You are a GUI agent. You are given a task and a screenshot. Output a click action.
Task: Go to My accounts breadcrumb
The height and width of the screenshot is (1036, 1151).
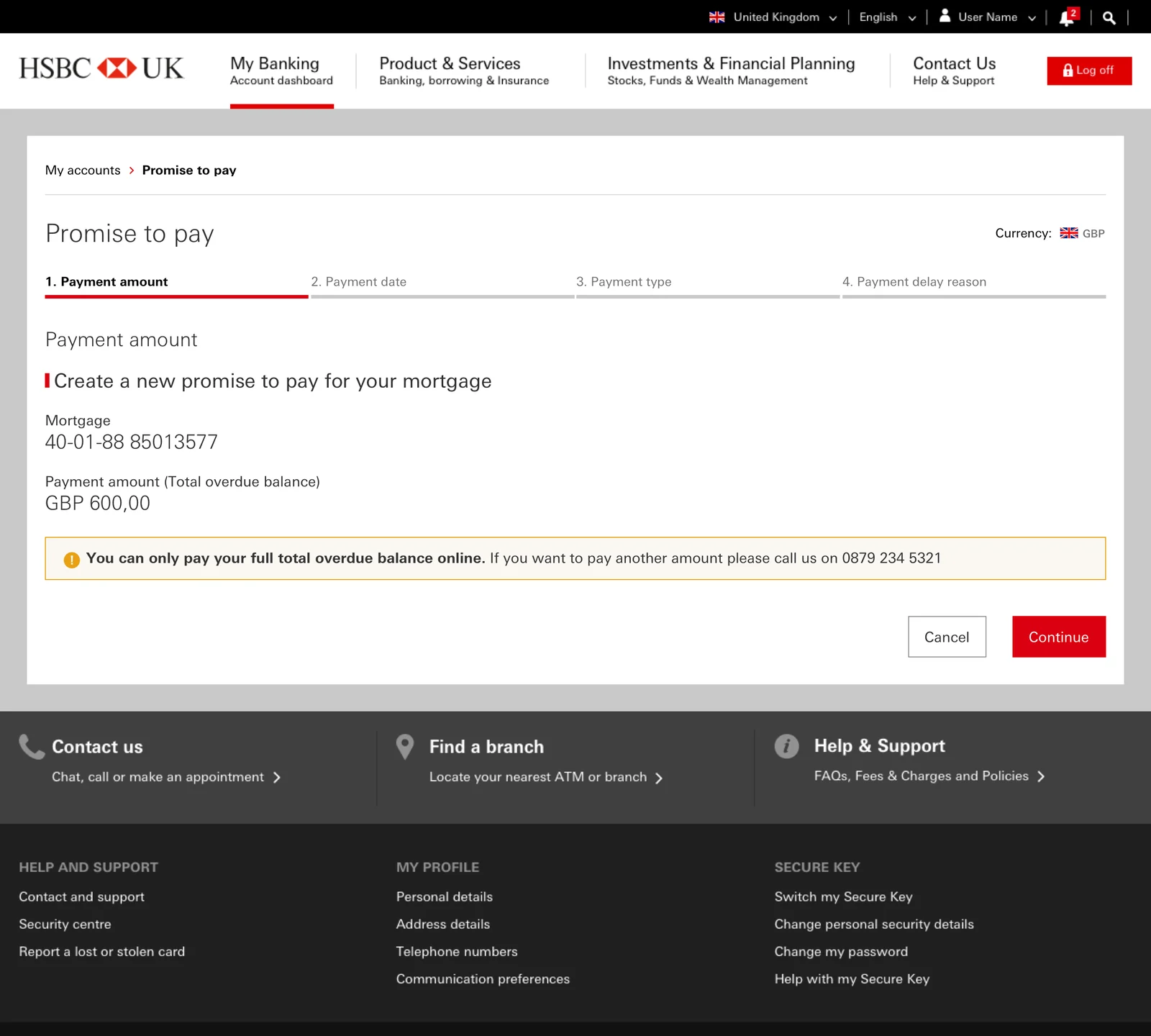83,171
